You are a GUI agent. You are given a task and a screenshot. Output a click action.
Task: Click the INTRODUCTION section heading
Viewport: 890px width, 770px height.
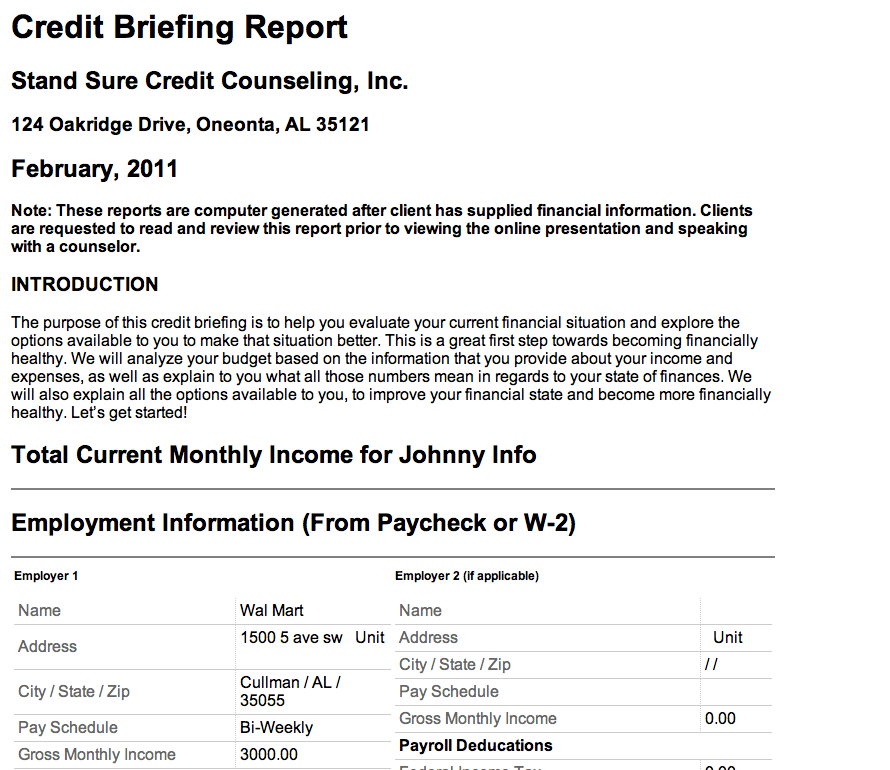[x=85, y=284]
